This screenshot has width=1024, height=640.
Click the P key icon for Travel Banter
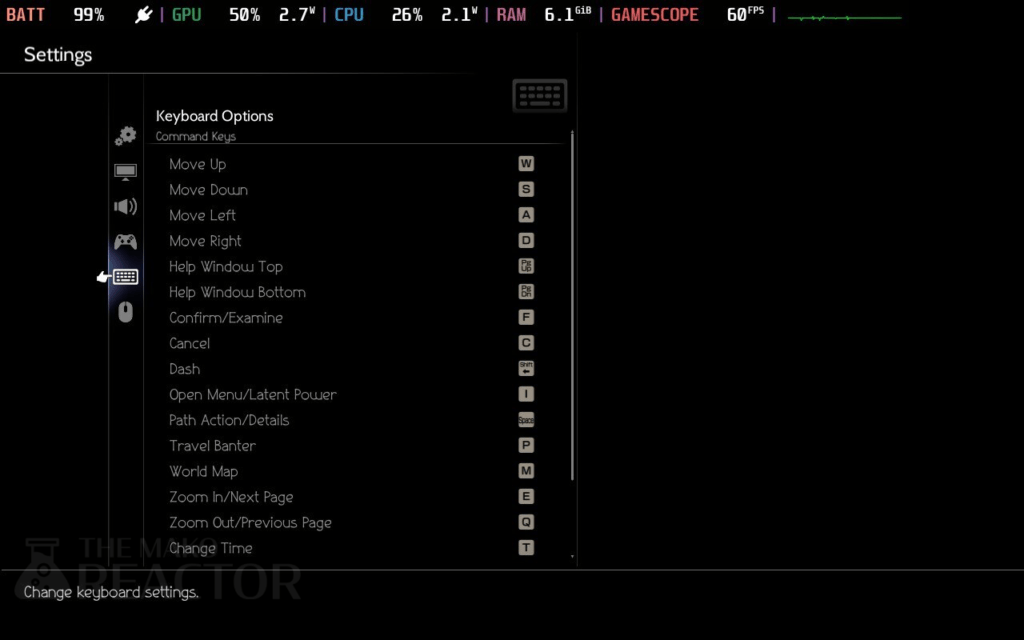tap(526, 445)
